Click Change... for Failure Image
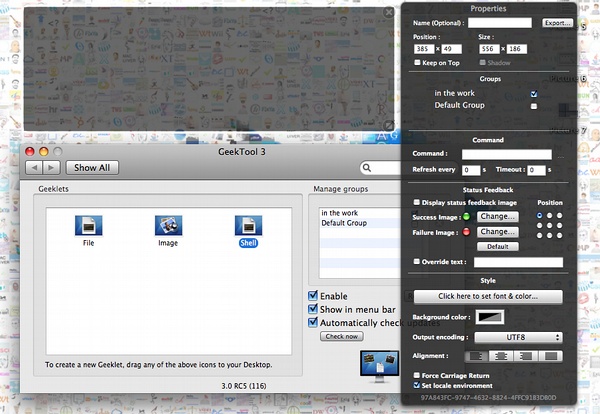This screenshot has width=600, height=414. (498, 232)
